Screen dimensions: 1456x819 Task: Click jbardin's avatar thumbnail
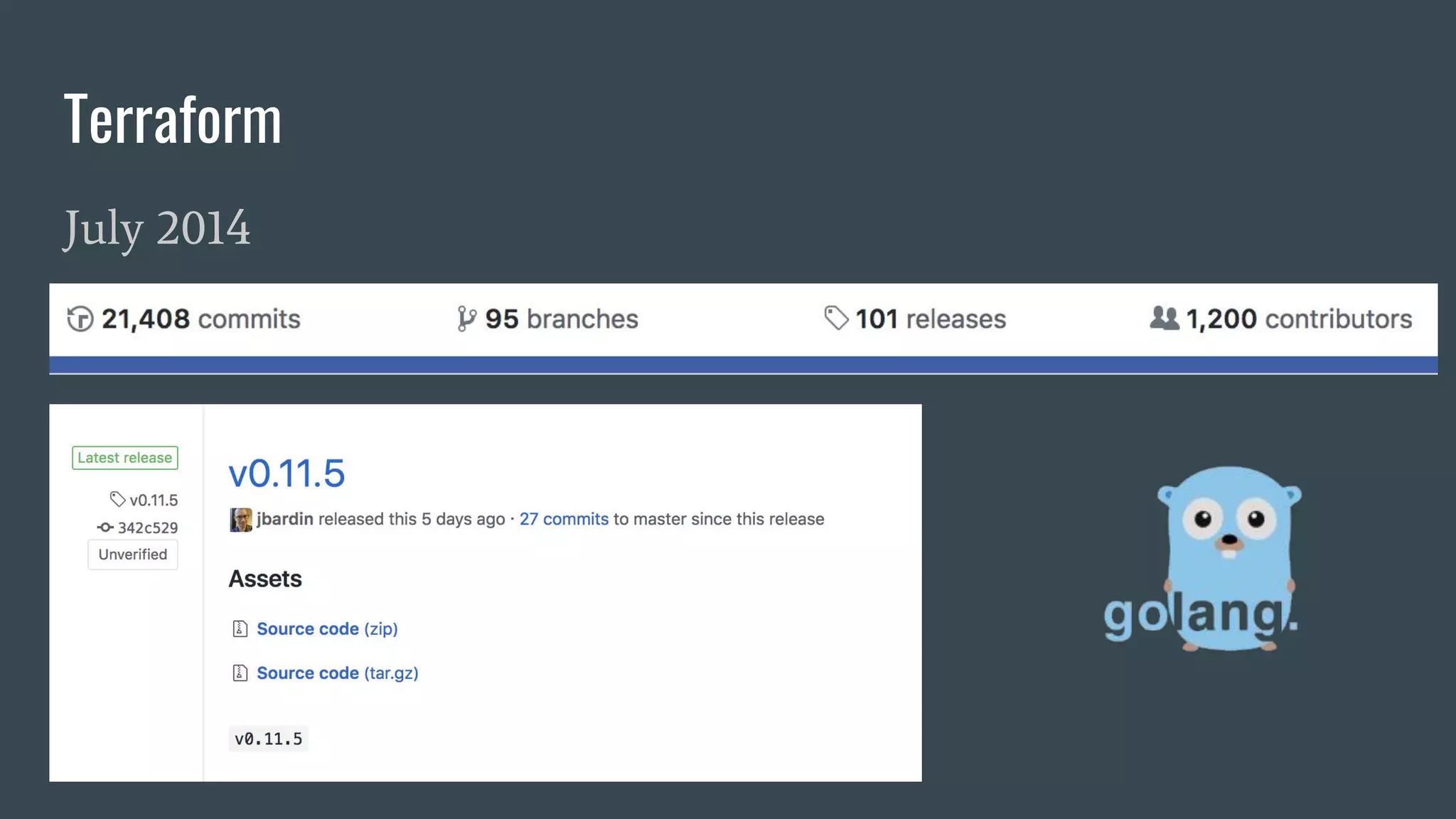pyautogui.click(x=240, y=520)
